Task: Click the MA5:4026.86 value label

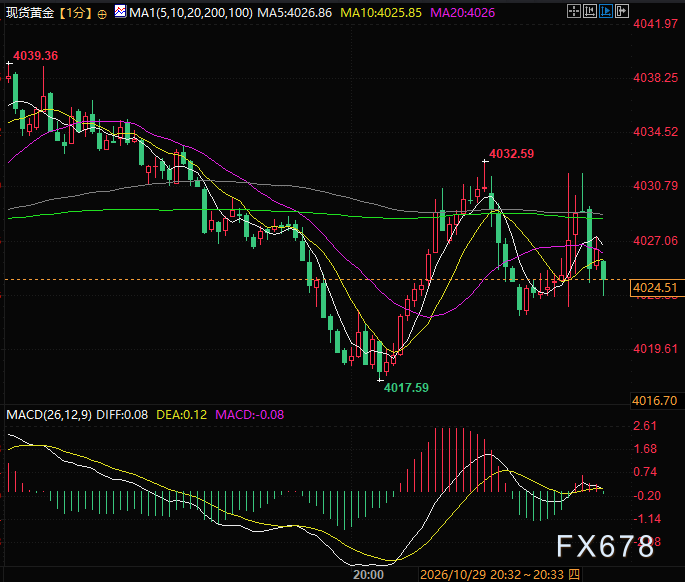Action: tap(294, 13)
